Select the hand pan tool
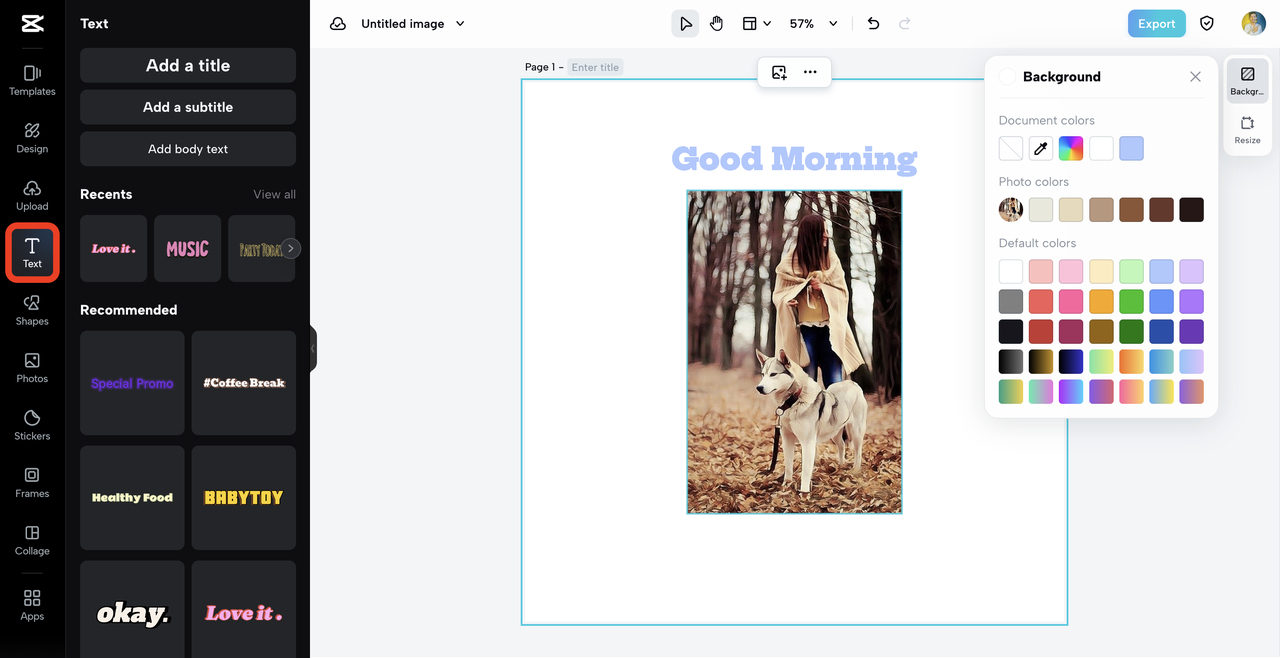 coord(717,24)
